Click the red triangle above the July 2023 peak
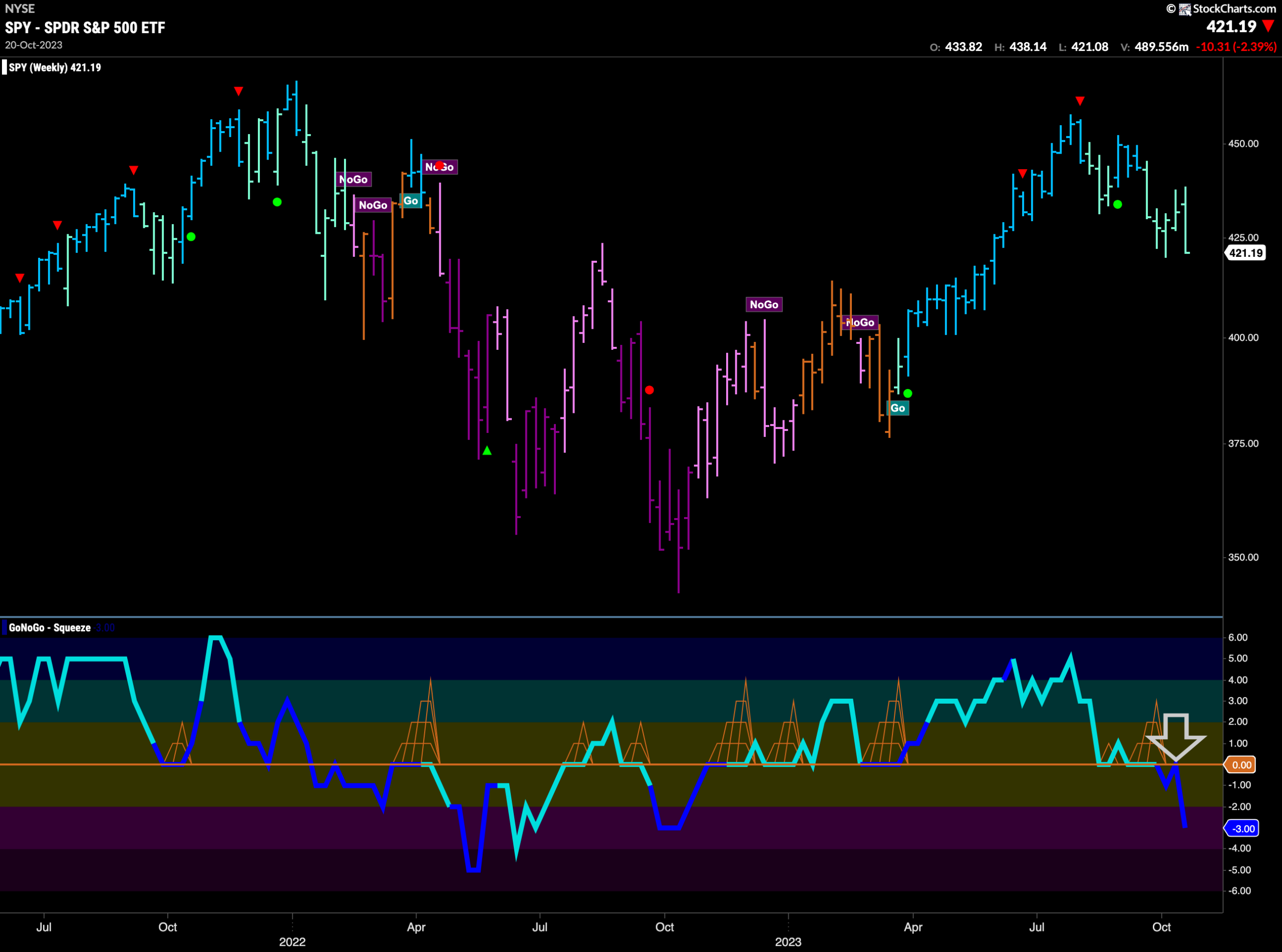This screenshot has width=1282, height=952. coord(1080,101)
